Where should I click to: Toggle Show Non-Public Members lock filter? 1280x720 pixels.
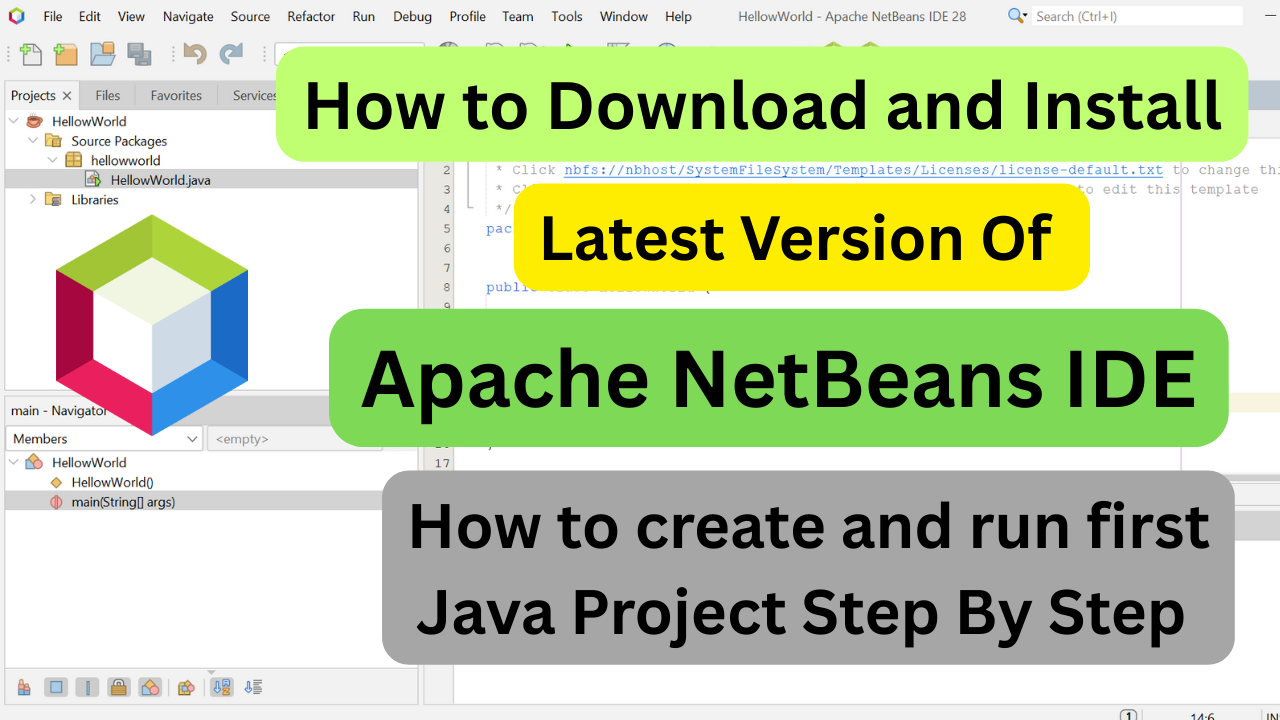point(118,687)
